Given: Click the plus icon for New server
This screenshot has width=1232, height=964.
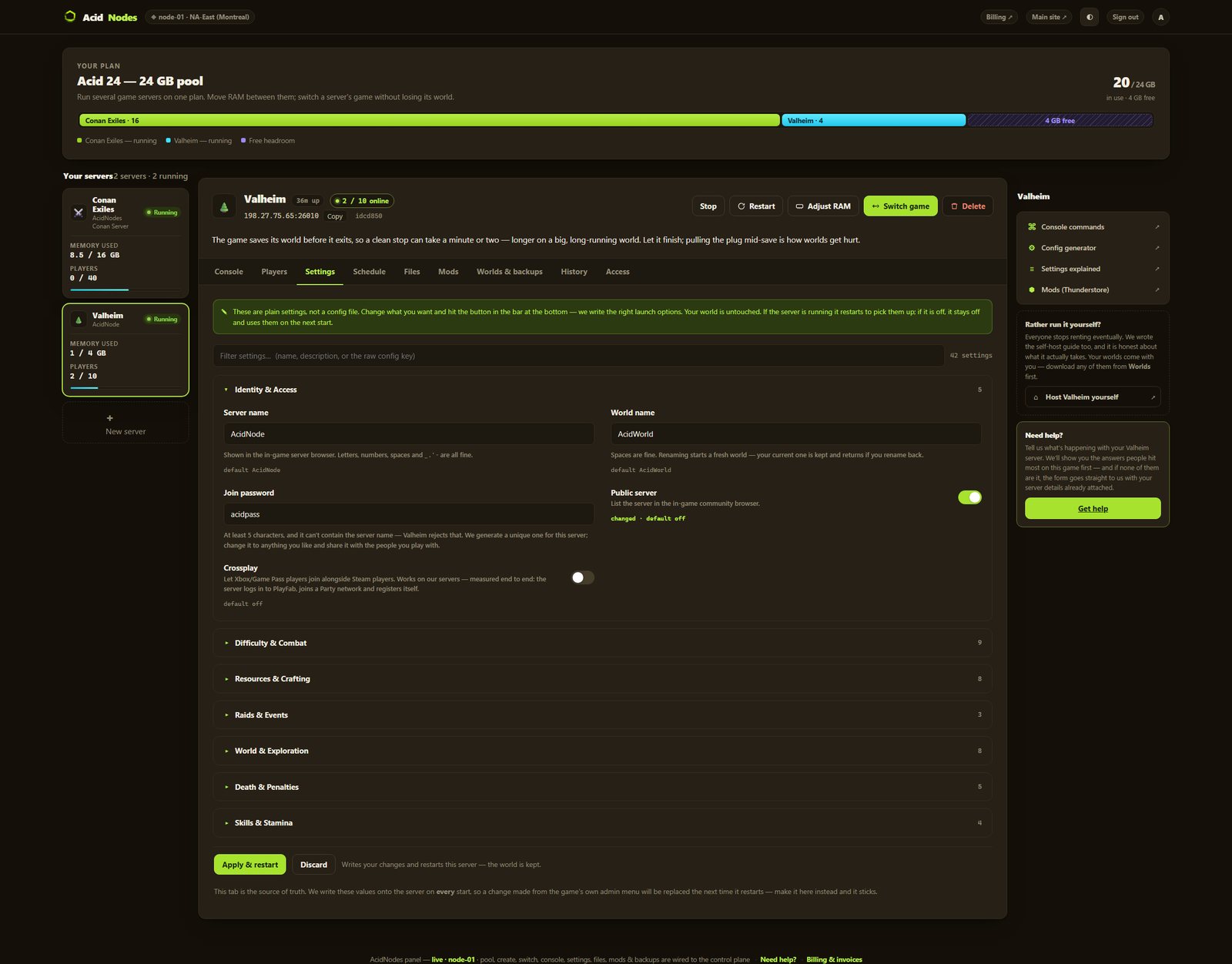Looking at the screenshot, I should (x=109, y=418).
